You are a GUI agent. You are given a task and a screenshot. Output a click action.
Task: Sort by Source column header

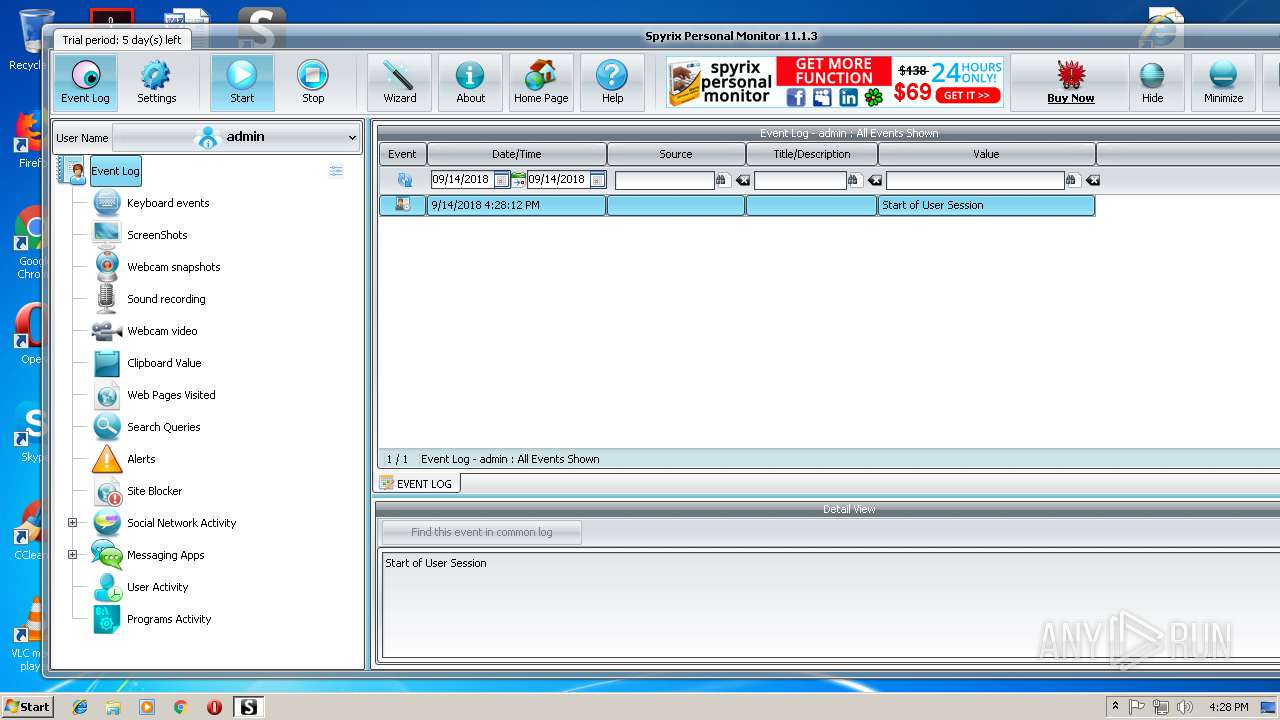(x=676, y=154)
